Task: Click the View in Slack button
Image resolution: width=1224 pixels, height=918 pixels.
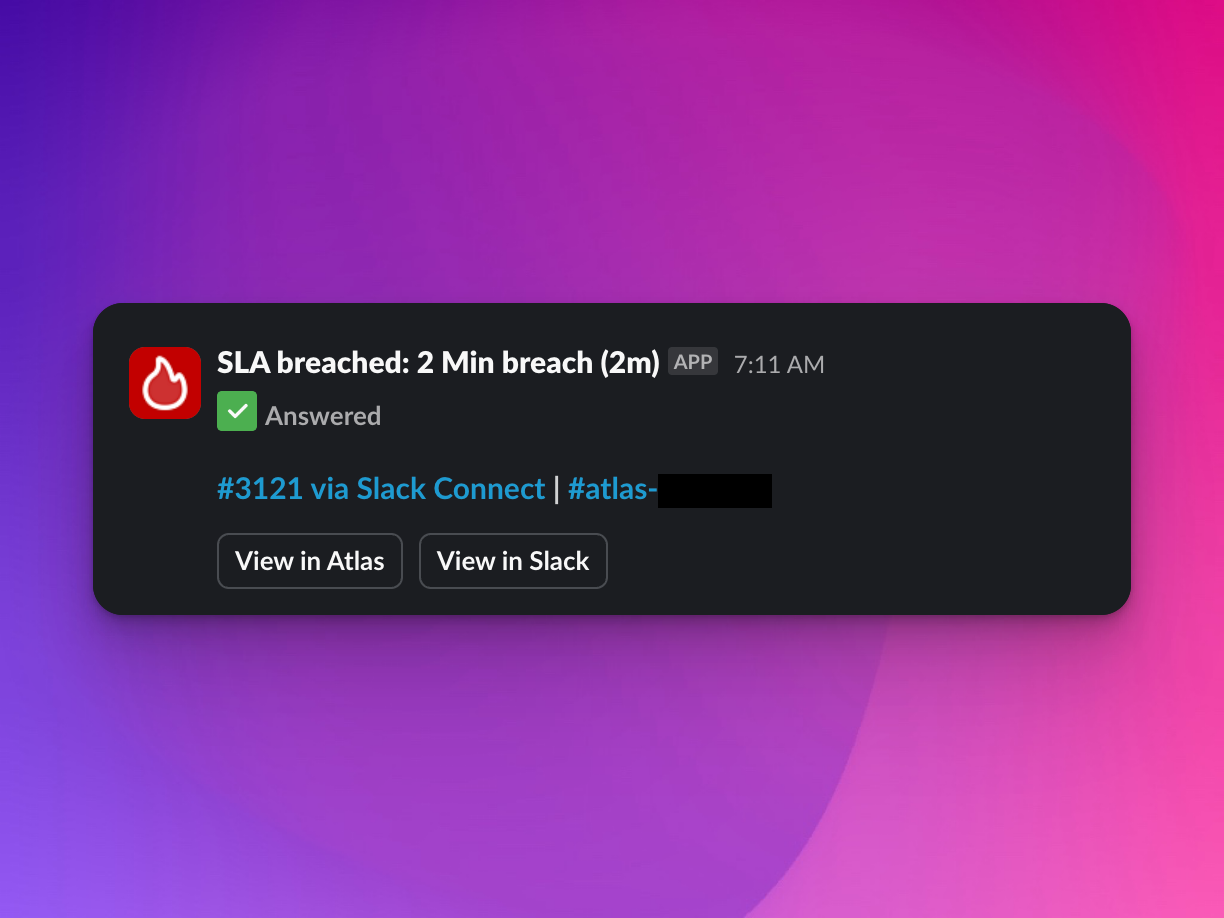Action: point(513,561)
